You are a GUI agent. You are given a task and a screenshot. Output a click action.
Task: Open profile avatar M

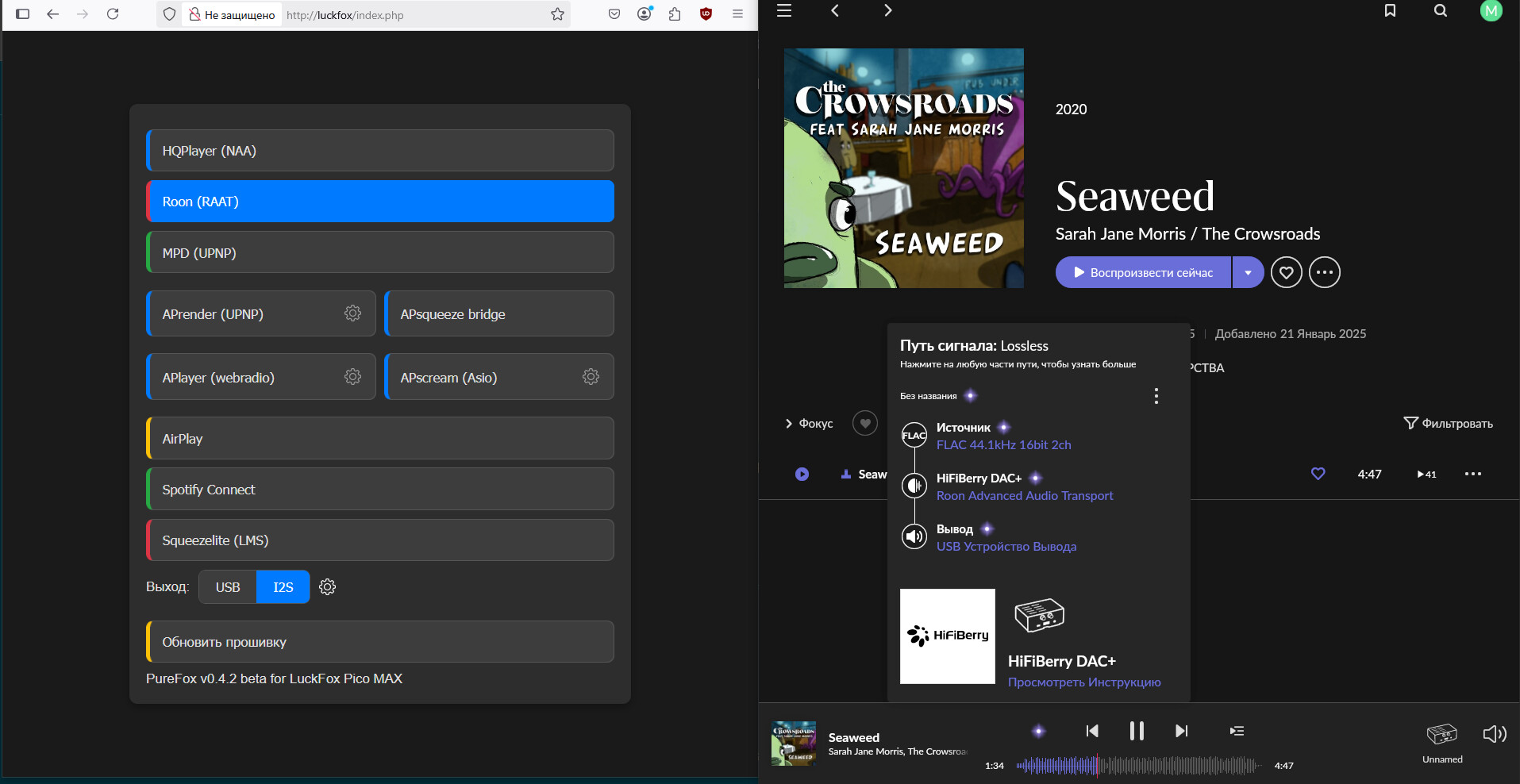click(1491, 10)
